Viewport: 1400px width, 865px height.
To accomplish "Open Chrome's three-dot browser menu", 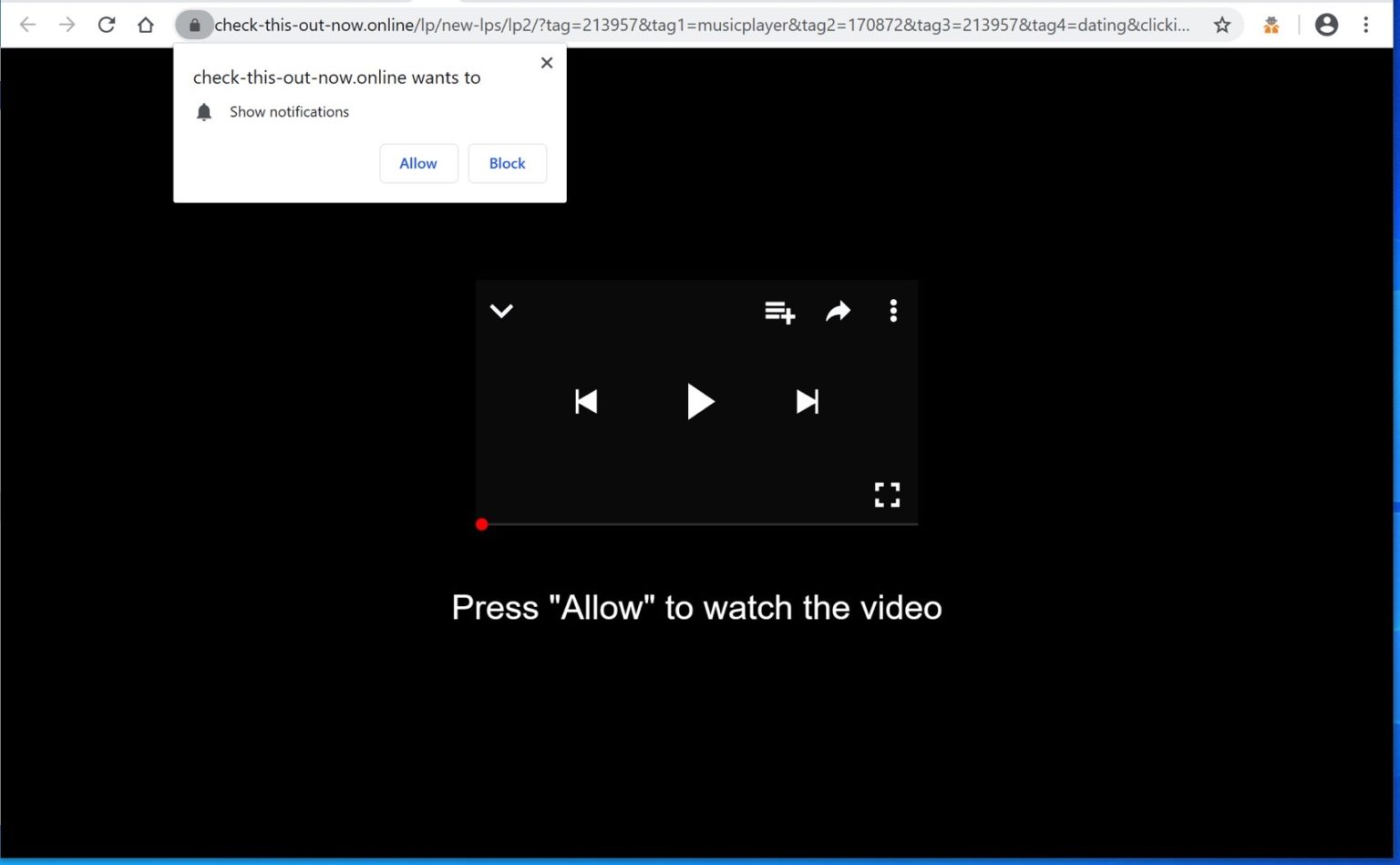I will tap(1366, 25).
